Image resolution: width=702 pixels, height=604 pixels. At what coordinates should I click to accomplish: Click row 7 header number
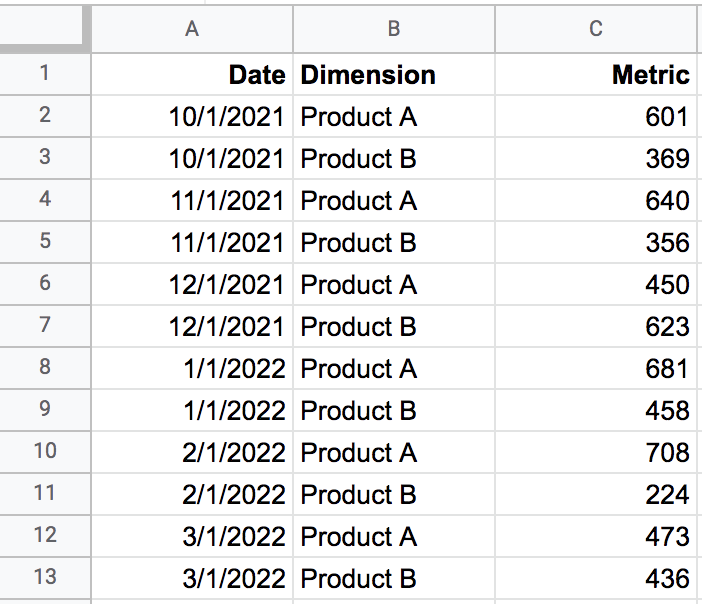tap(45, 326)
